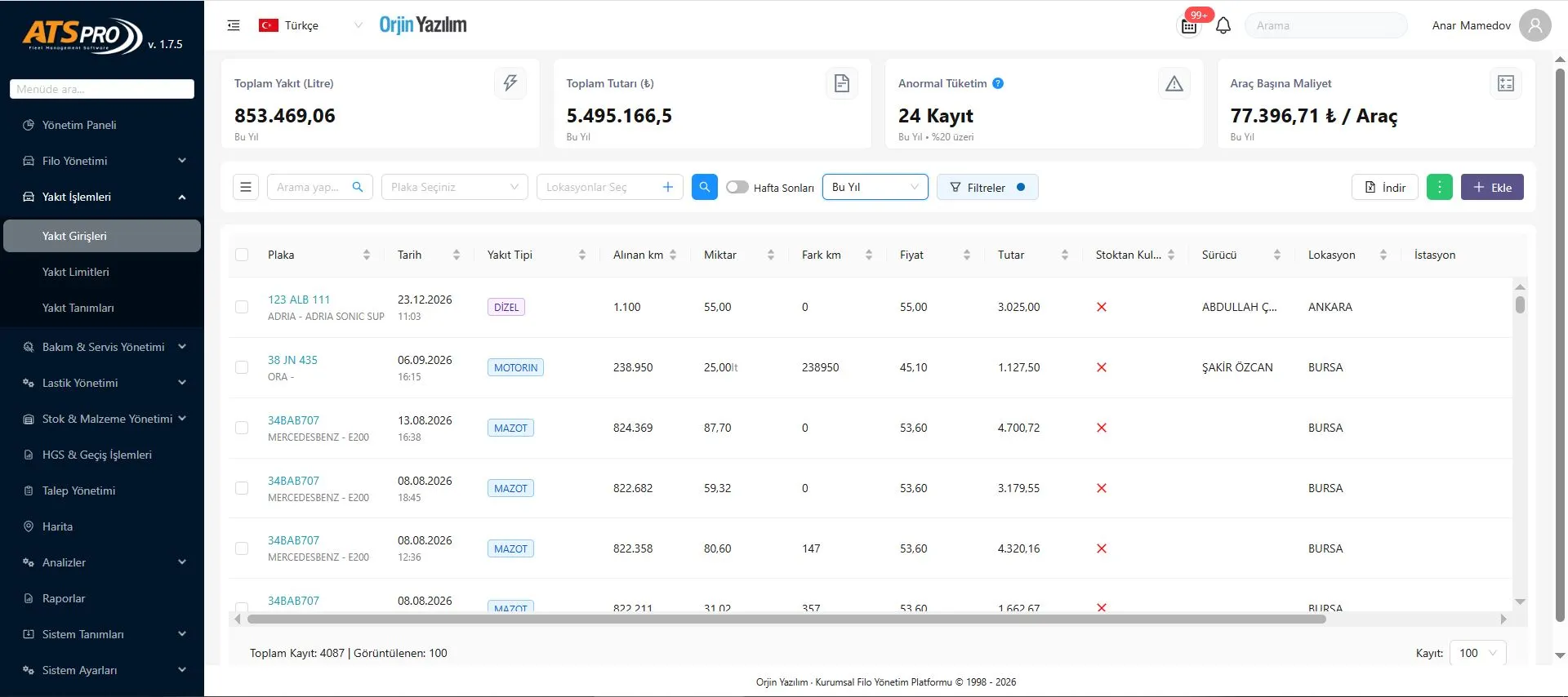This screenshot has height=697, width=1568.
Task: Open the calendar icon with 99+ badge
Action: (x=1189, y=26)
